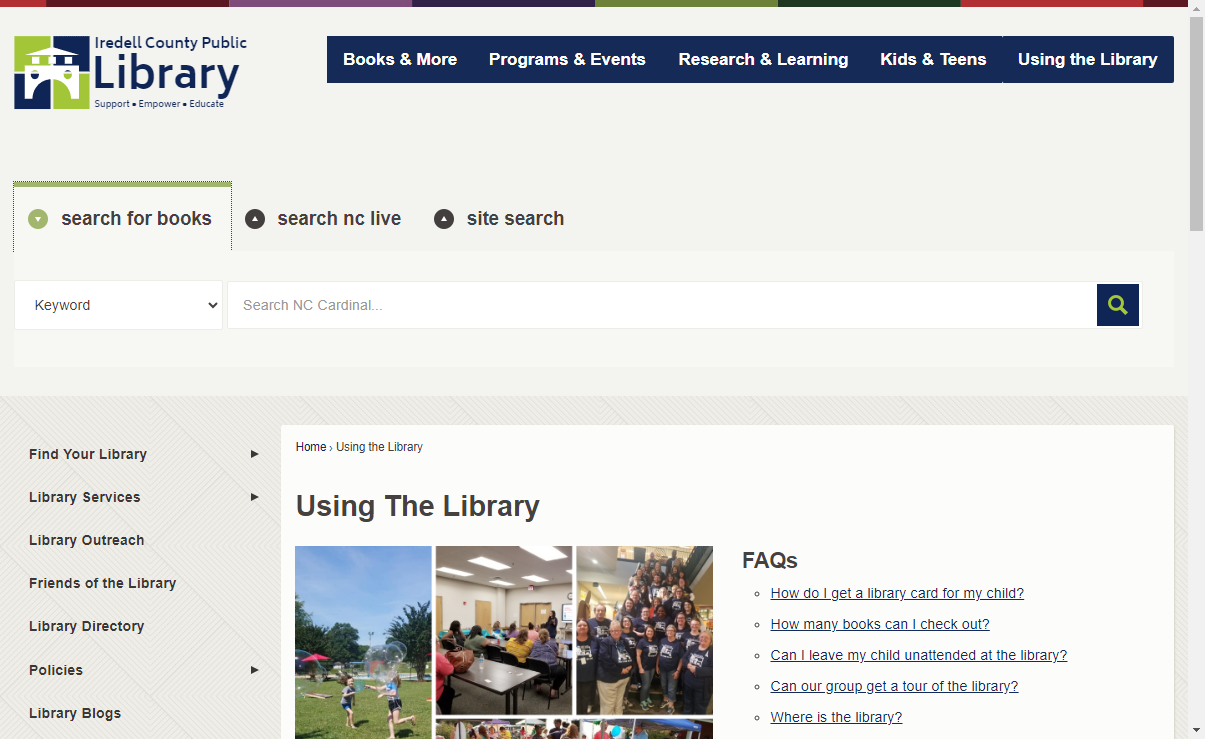The image size is (1205, 739).
Task: Click the FAQs heading
Action: [x=770, y=560]
